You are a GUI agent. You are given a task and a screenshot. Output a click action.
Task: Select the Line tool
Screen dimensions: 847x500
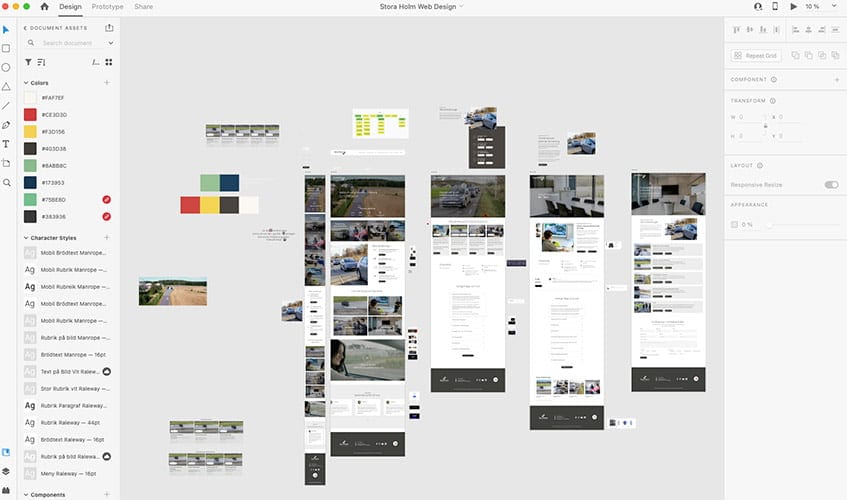pos(6,106)
